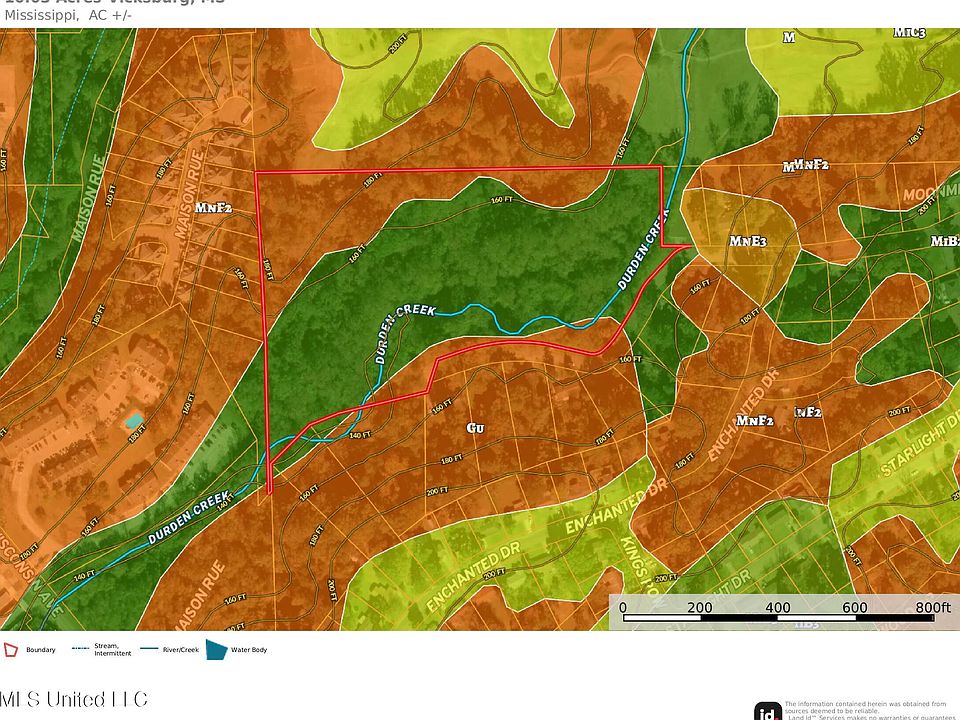The height and width of the screenshot is (720, 960).
Task: Click the Durden Creek label inside the boundary center
Action: tap(405, 311)
